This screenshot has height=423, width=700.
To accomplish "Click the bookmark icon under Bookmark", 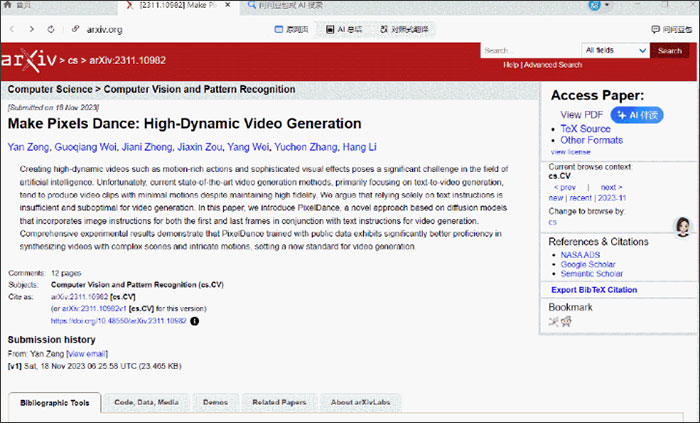I will click(554, 321).
